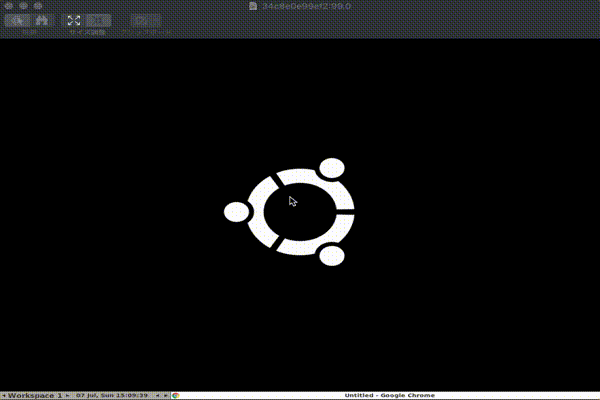Go to next workspace arrow after Workspace 1

[67, 395]
